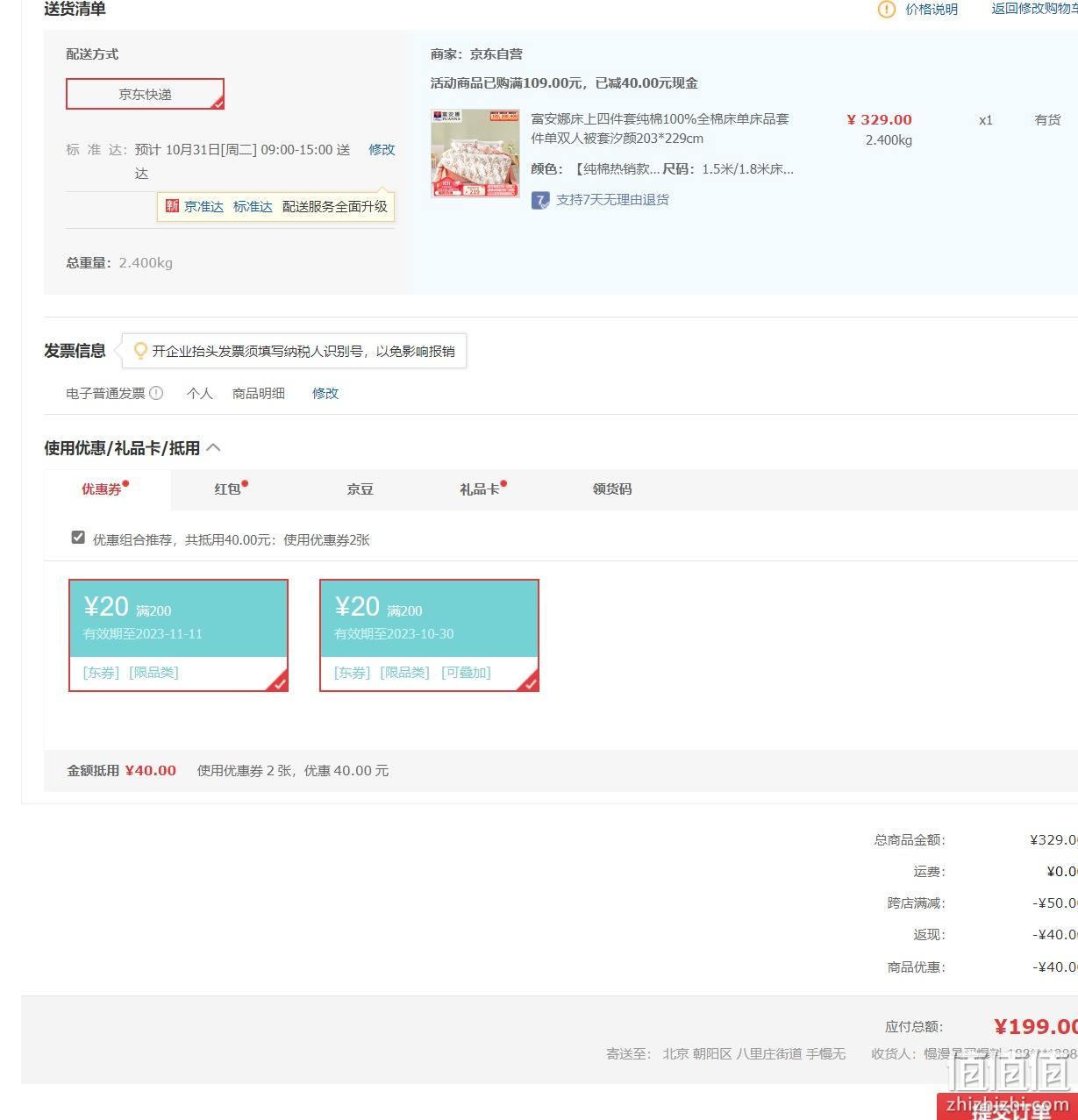1078x1120 pixels.
Task: Select the ¥20 coupon expiring 2023-11-11
Action: click(179, 635)
